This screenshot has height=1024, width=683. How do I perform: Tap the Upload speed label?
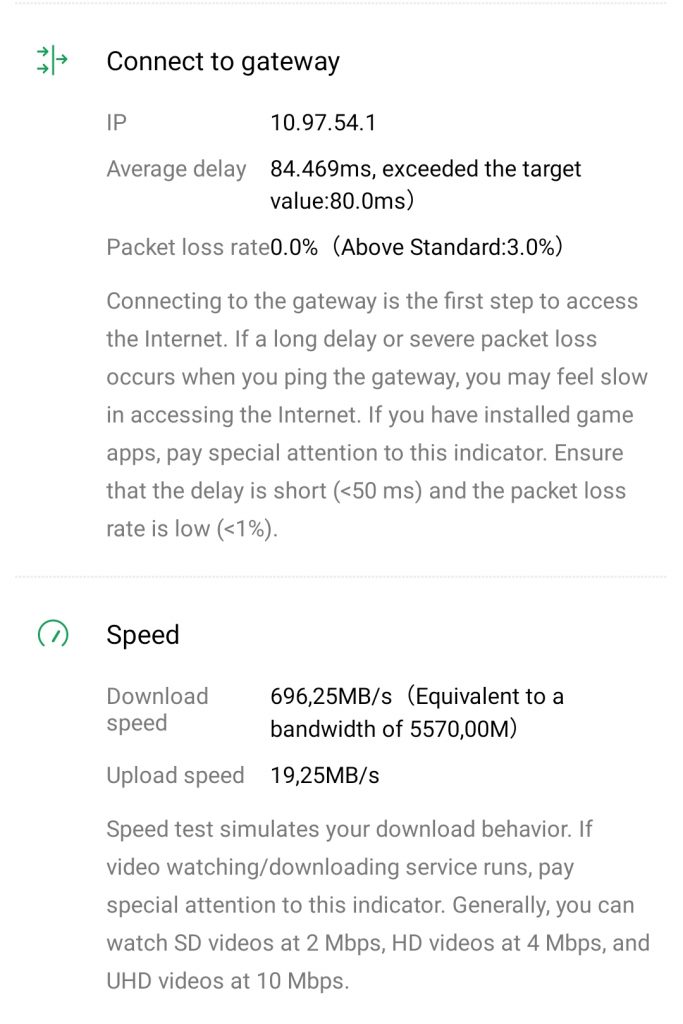[x=175, y=775]
